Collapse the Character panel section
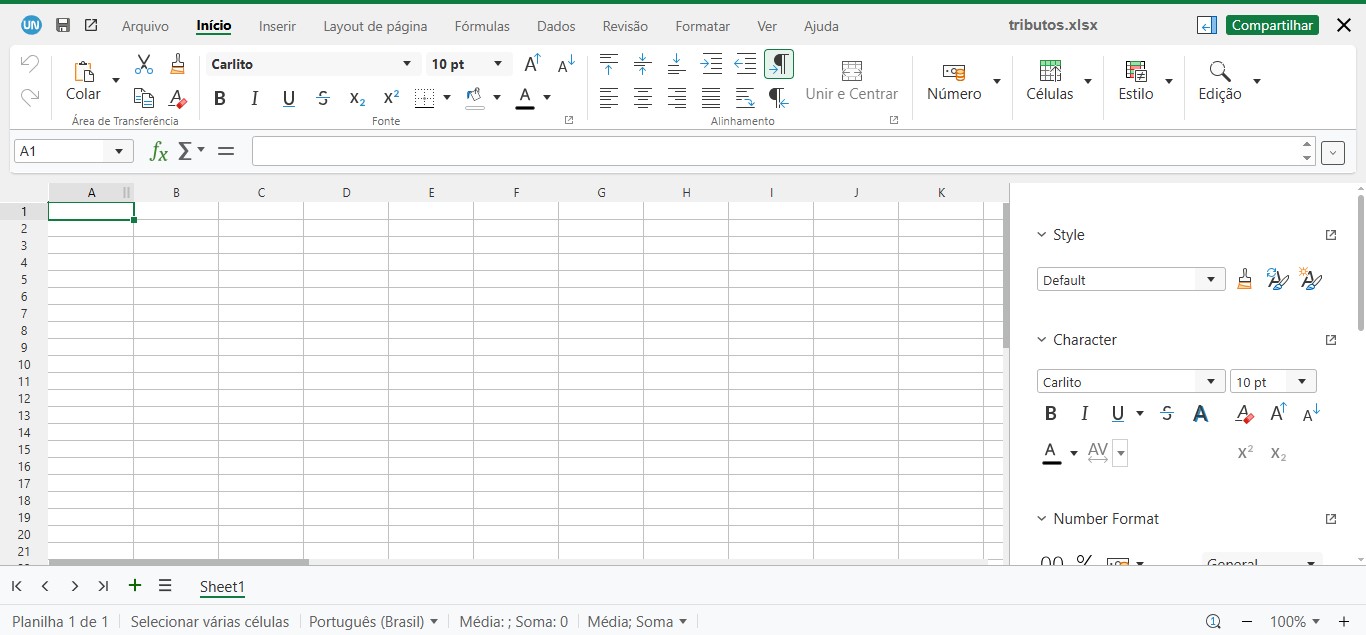The height and width of the screenshot is (635, 1366). point(1040,340)
